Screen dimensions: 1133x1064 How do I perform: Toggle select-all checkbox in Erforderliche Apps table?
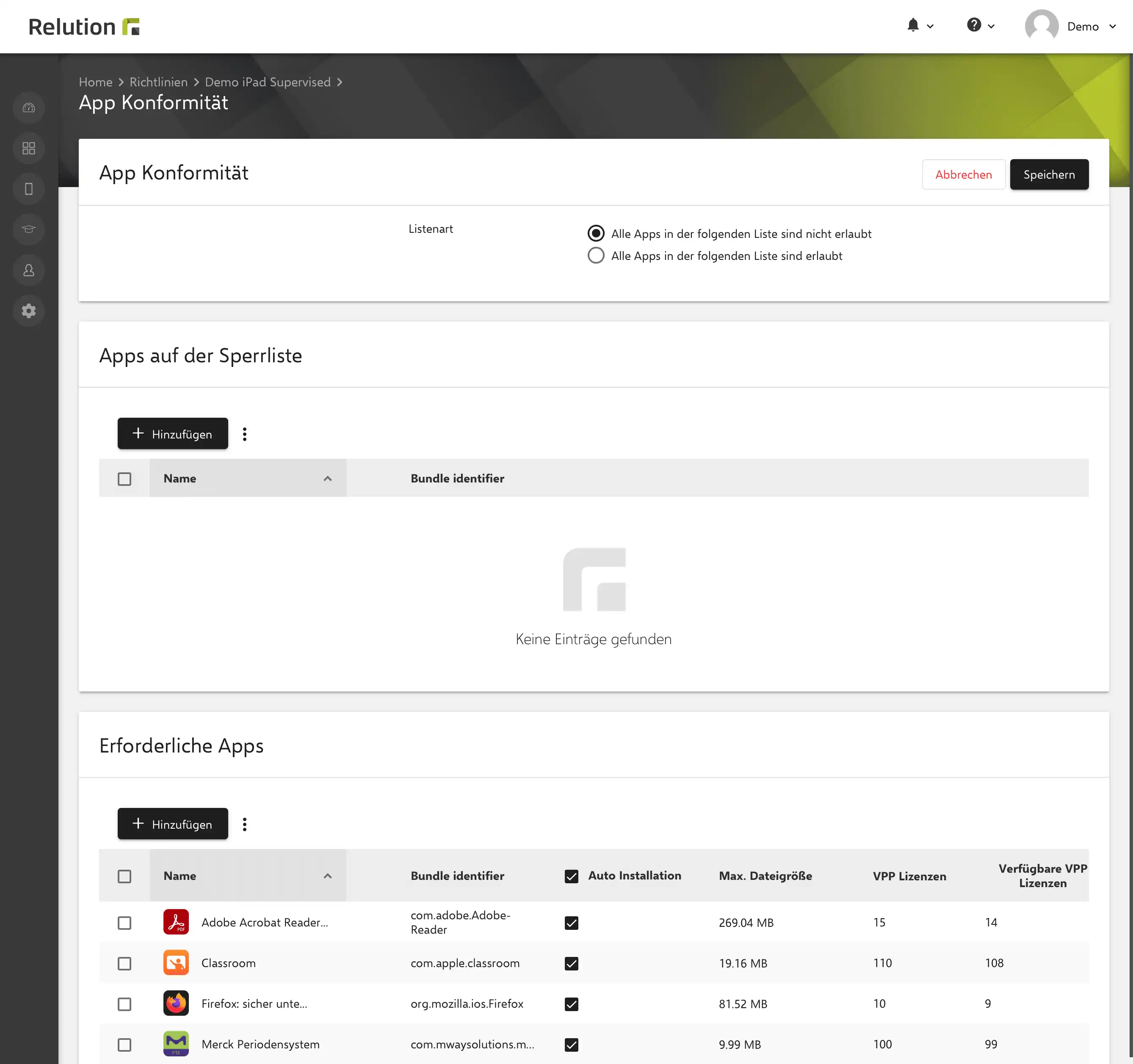[124, 876]
